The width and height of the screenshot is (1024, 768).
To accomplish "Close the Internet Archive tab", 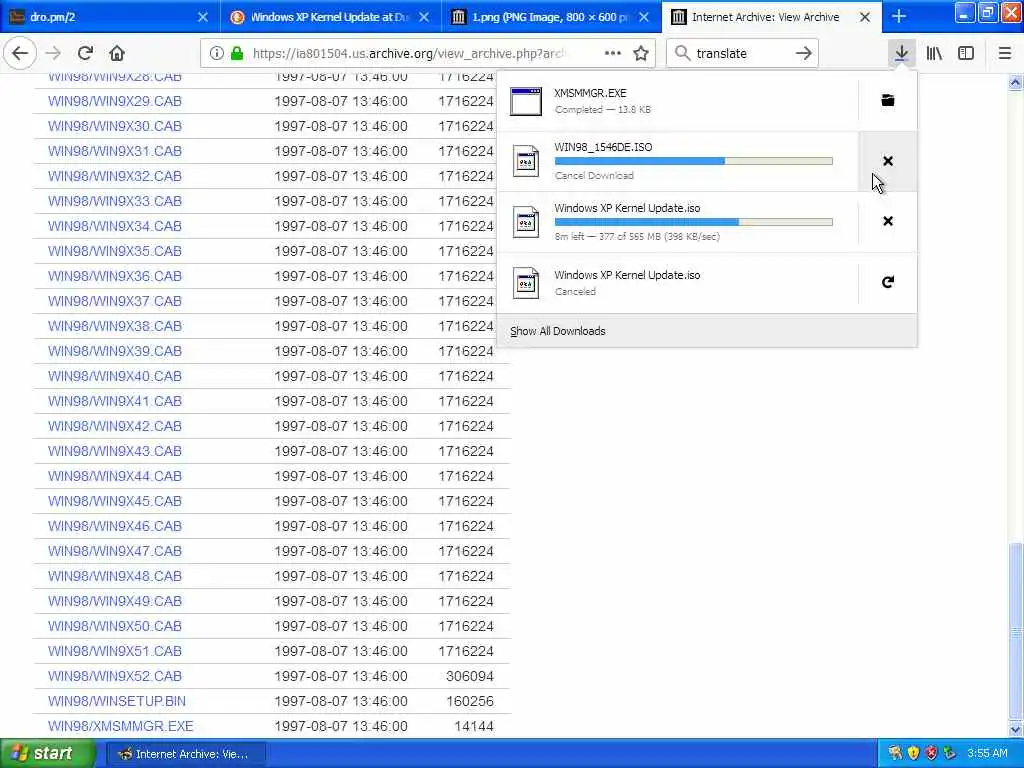I will 865,17.
